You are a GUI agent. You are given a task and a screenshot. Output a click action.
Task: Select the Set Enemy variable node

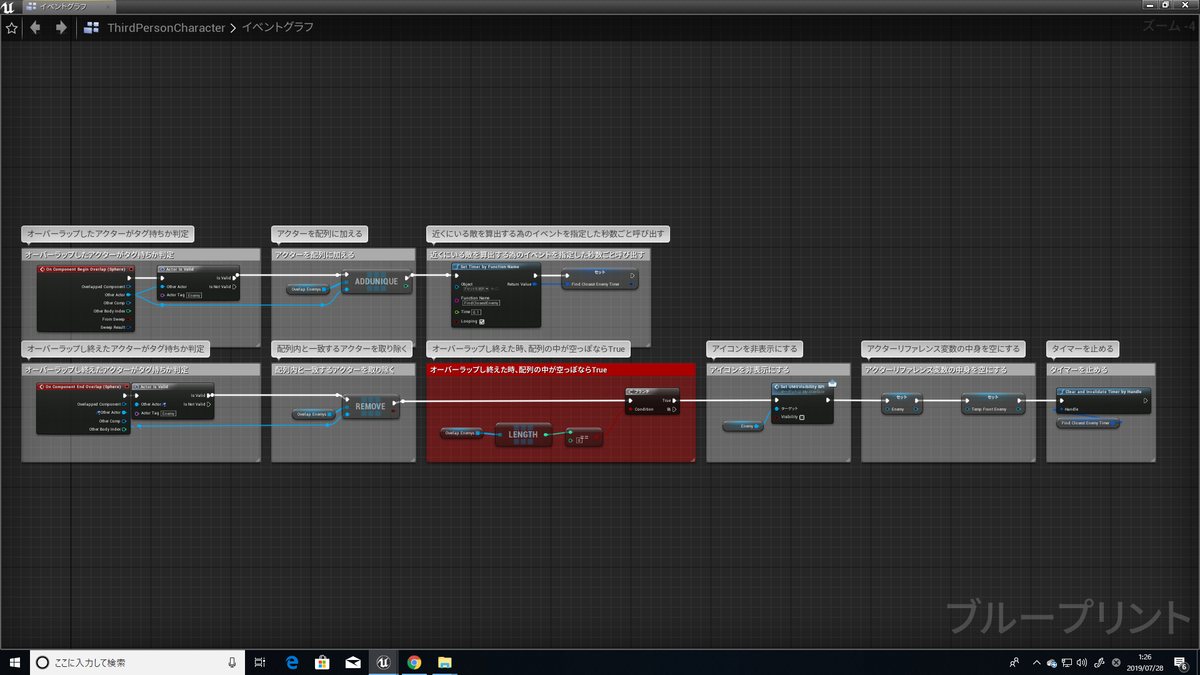point(900,403)
